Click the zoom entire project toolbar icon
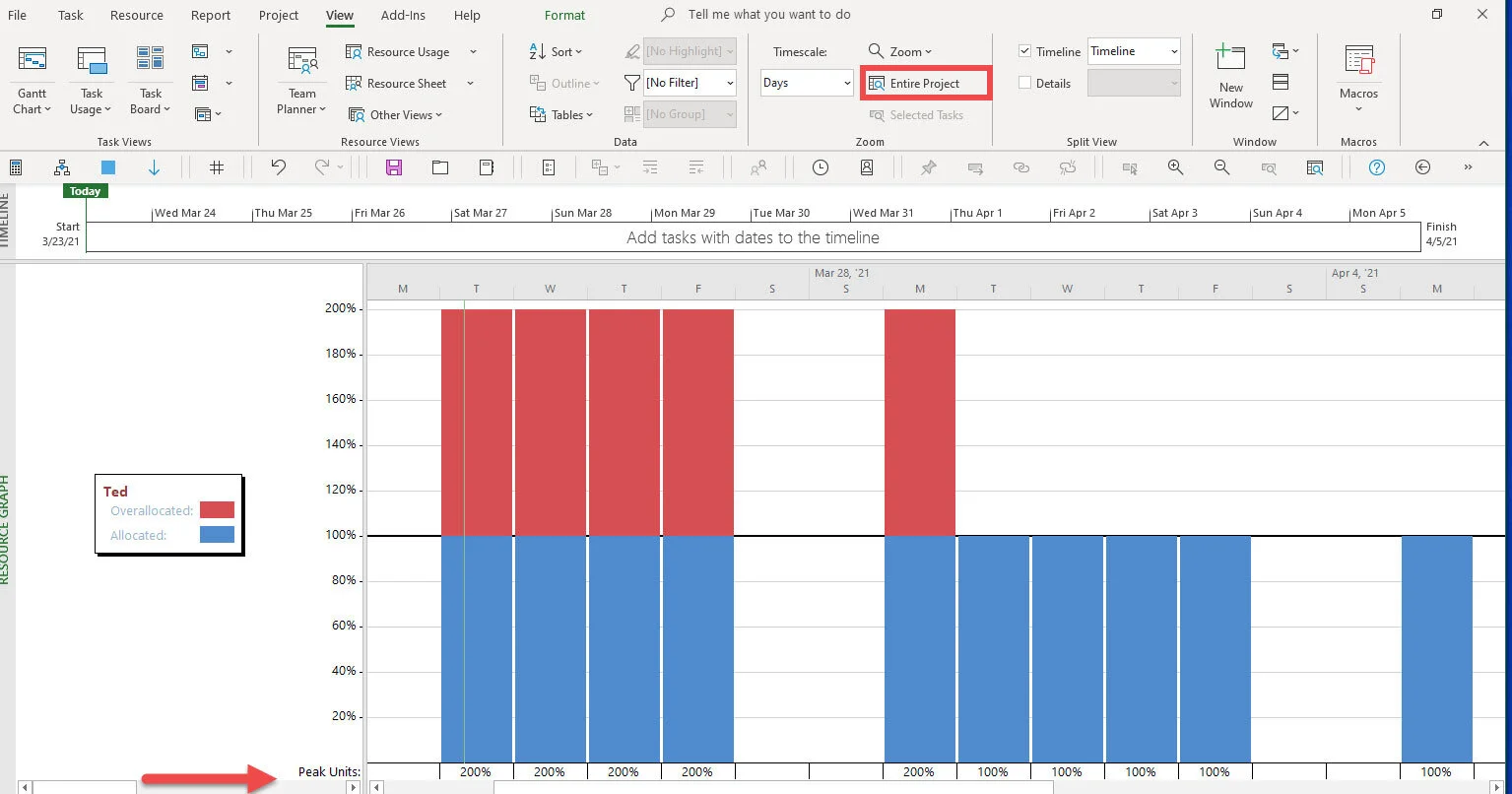This screenshot has width=1512, height=794. 1315,167
